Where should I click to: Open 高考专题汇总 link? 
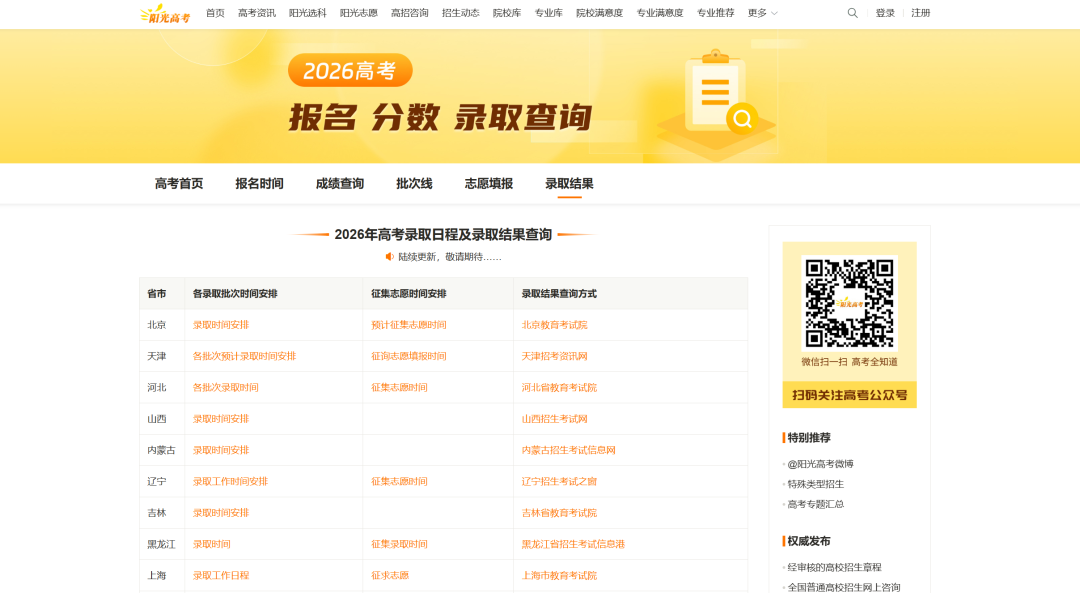click(x=816, y=504)
